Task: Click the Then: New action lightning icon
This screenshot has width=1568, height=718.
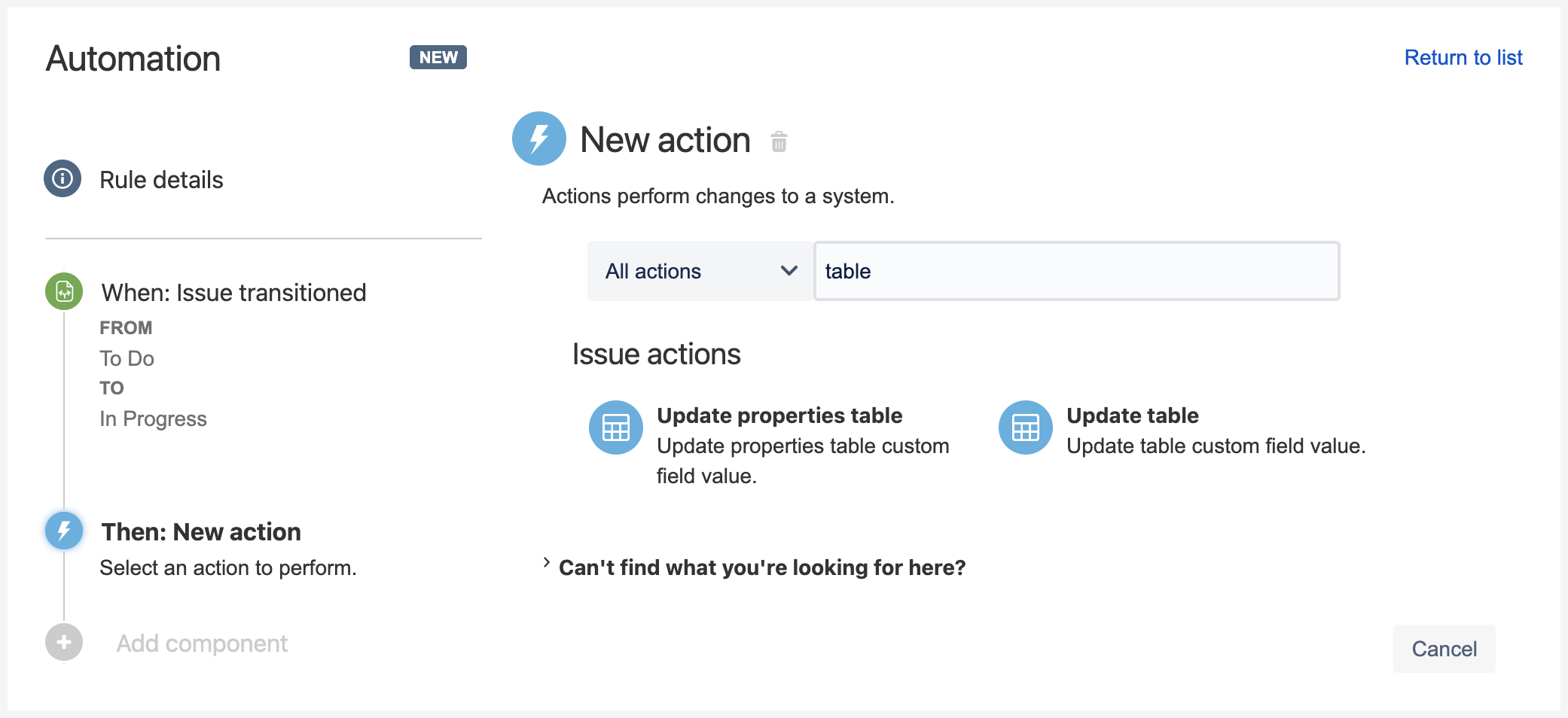Action: coord(63,531)
